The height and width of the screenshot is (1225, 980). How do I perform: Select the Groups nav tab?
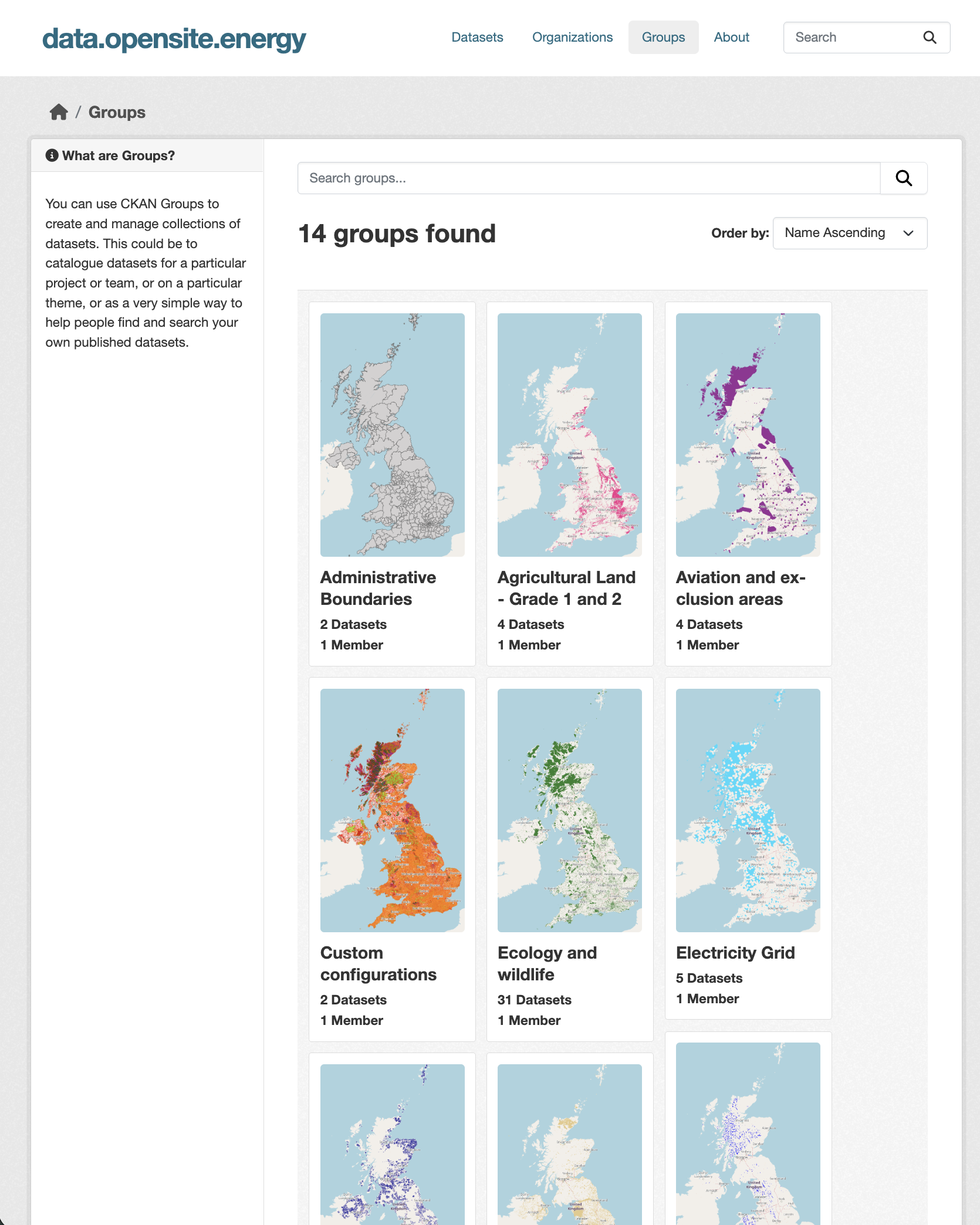pos(663,38)
